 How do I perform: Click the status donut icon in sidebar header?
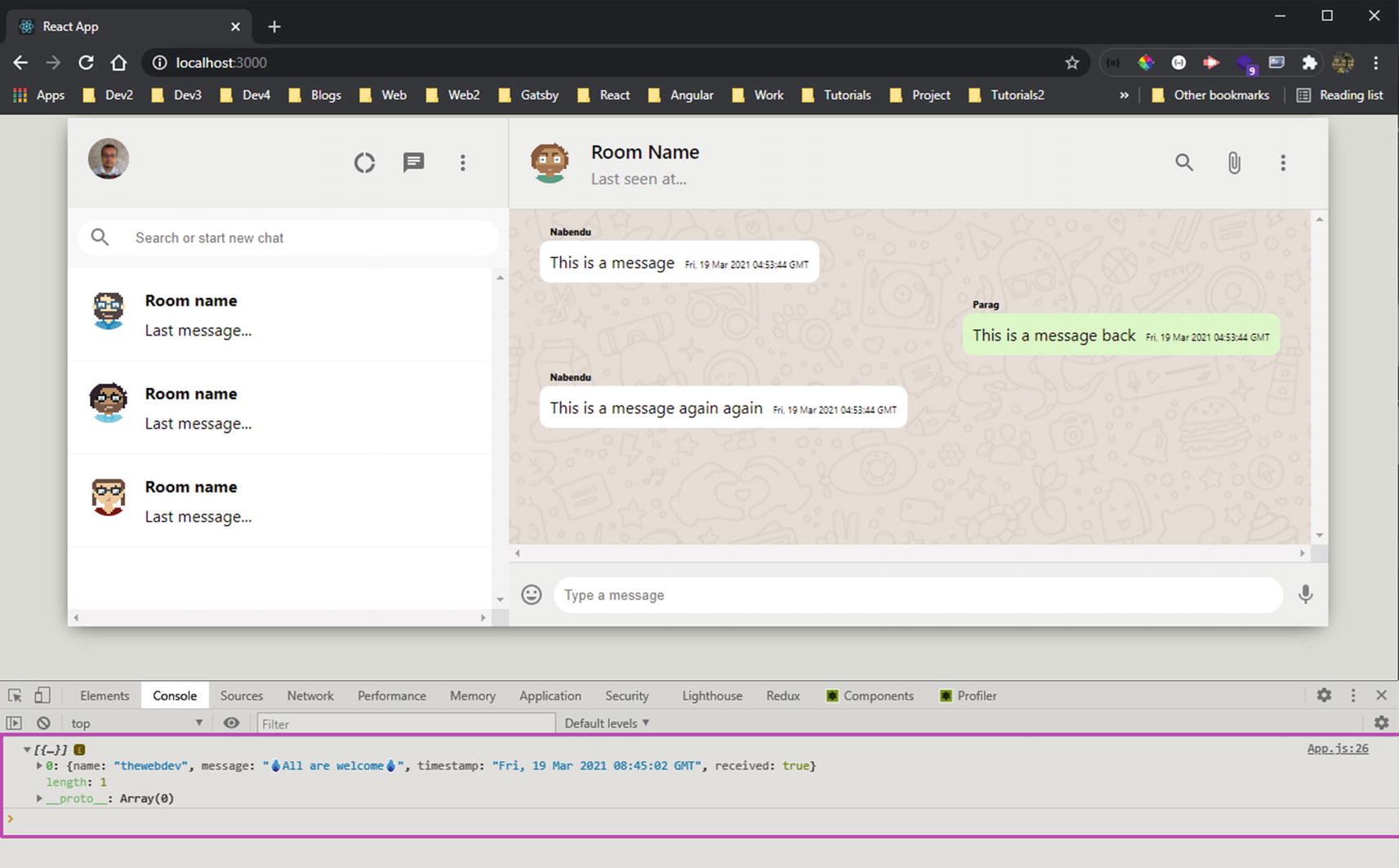[x=364, y=162]
